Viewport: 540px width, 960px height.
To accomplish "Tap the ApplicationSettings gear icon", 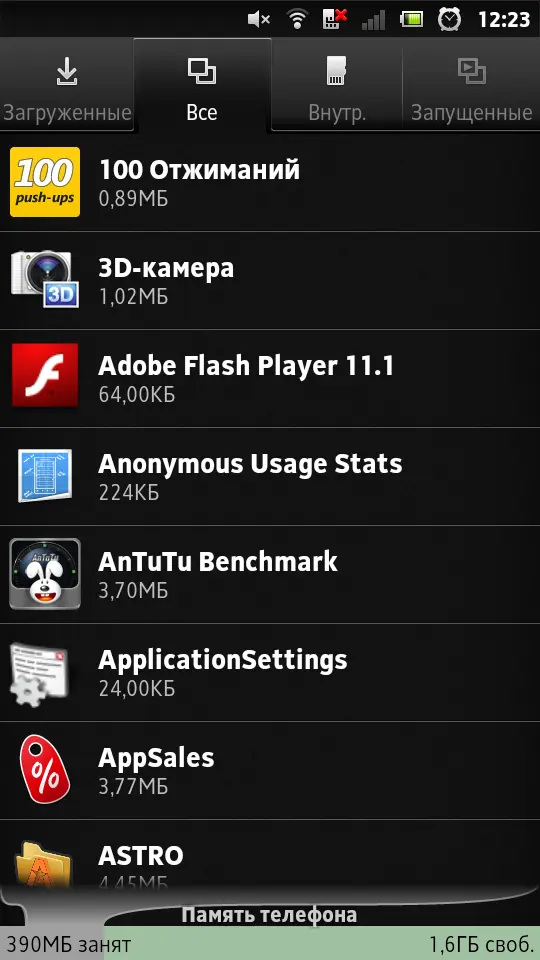I will click(40, 673).
